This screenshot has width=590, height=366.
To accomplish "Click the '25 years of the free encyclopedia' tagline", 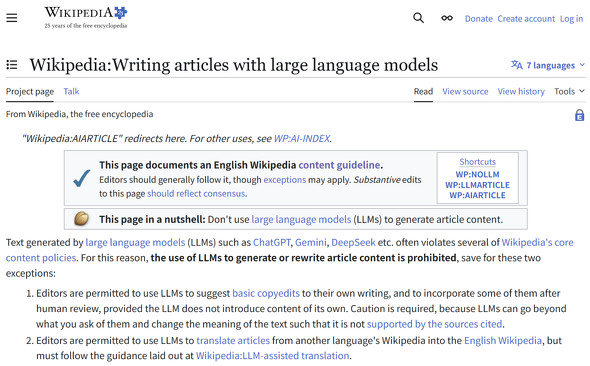I will click(x=86, y=26).
